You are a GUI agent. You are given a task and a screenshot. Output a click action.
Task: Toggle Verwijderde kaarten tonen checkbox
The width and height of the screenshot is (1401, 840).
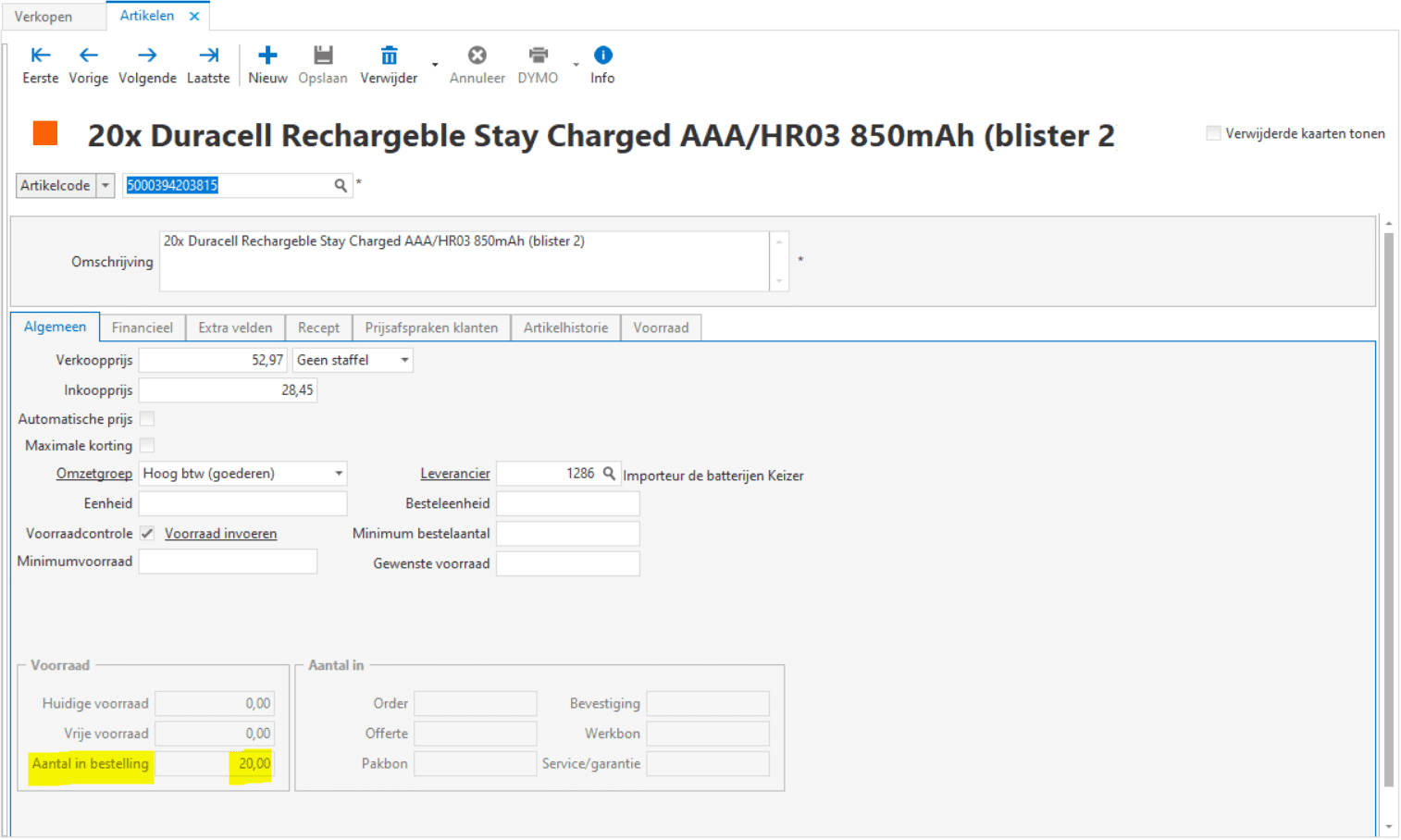point(1213,133)
